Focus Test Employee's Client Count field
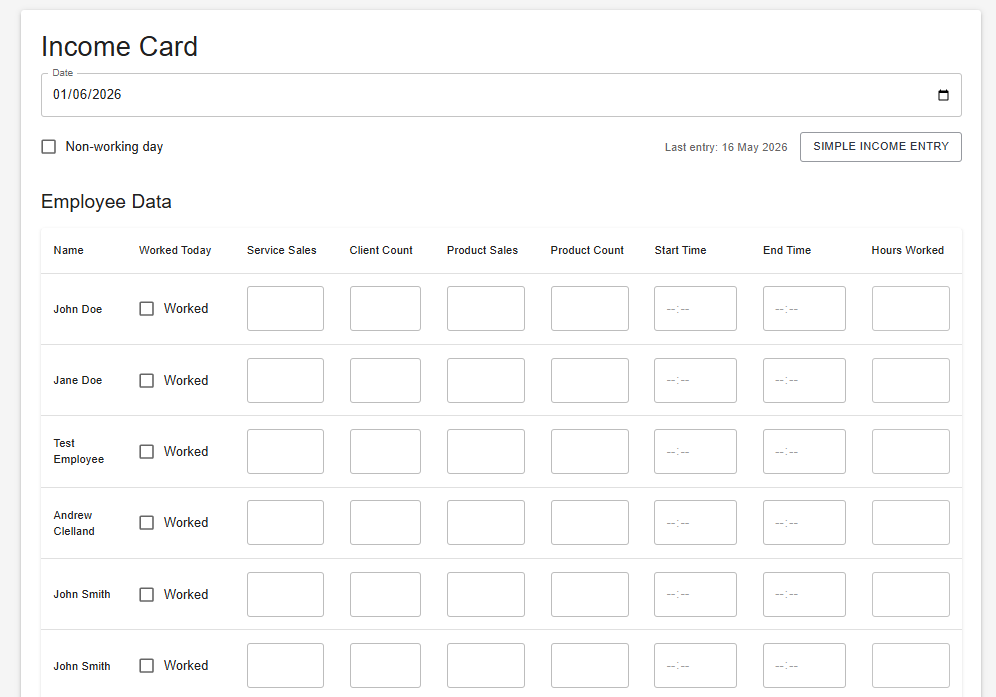The height and width of the screenshot is (697, 996). [385, 452]
